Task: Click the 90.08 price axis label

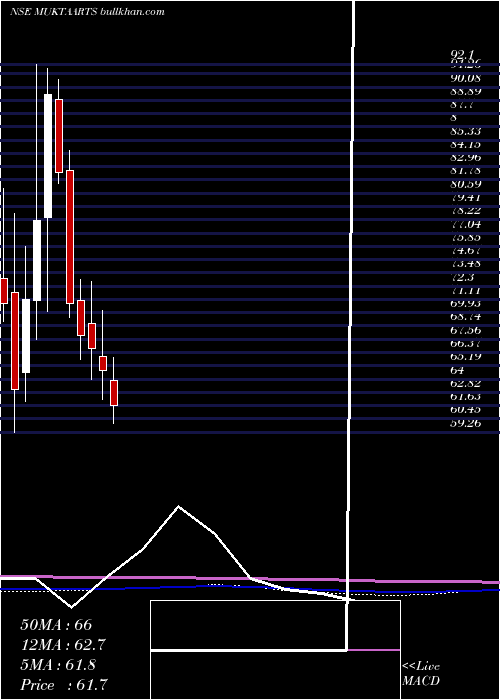Action: [465, 78]
